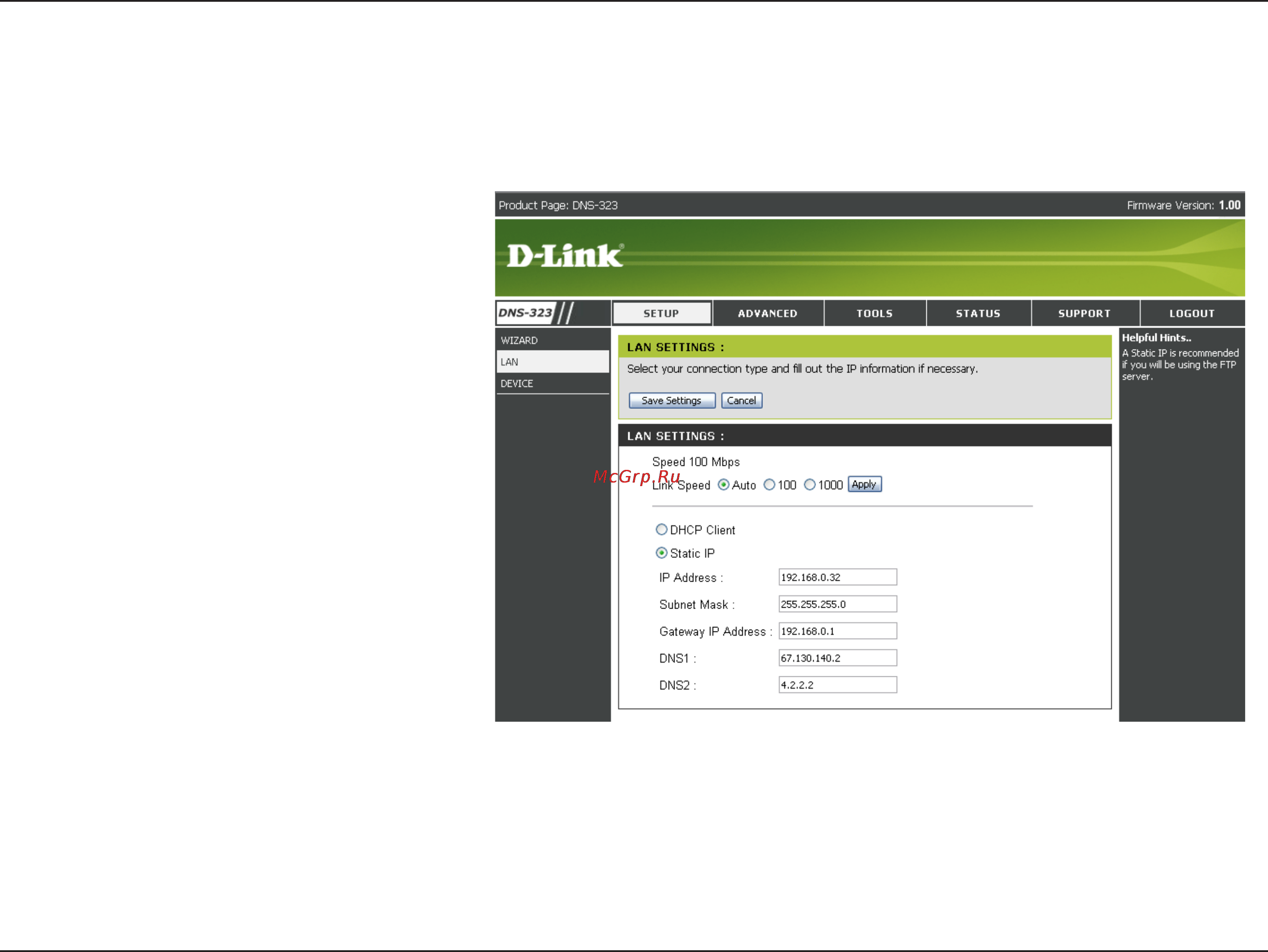The height and width of the screenshot is (952, 1268).
Task: Select the DHCP Client option
Action: [x=661, y=530]
